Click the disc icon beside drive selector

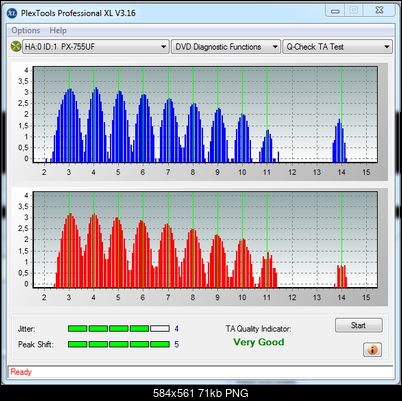coord(15,46)
